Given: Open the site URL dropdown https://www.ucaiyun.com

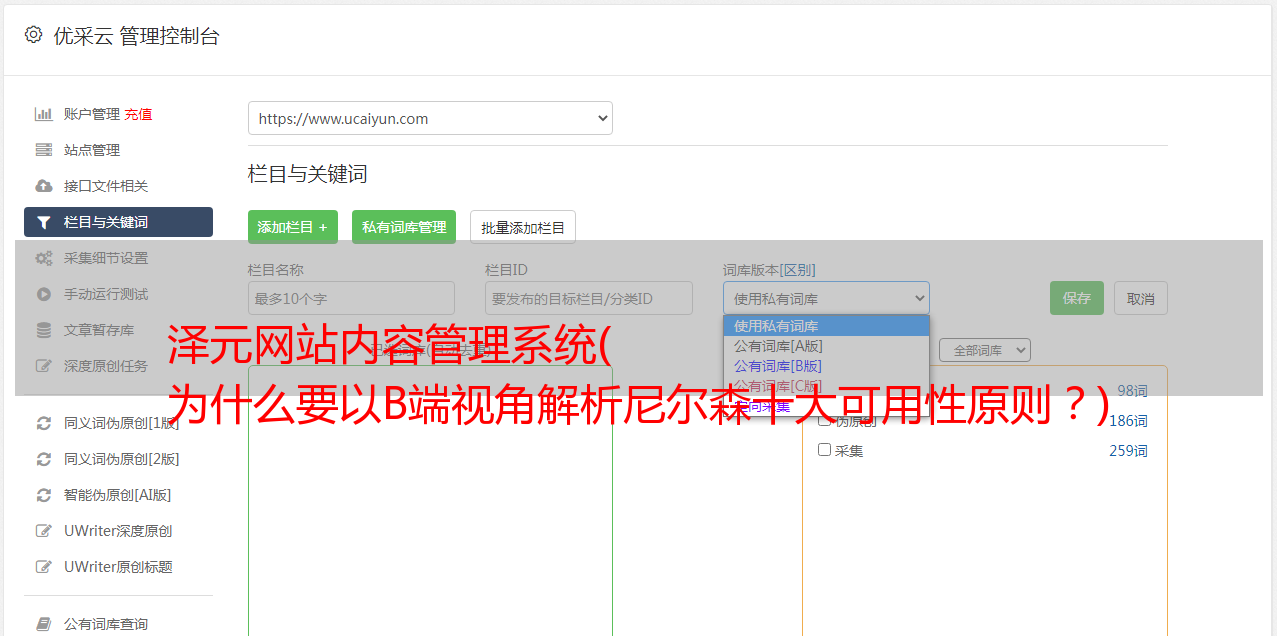Looking at the screenshot, I should (430, 118).
